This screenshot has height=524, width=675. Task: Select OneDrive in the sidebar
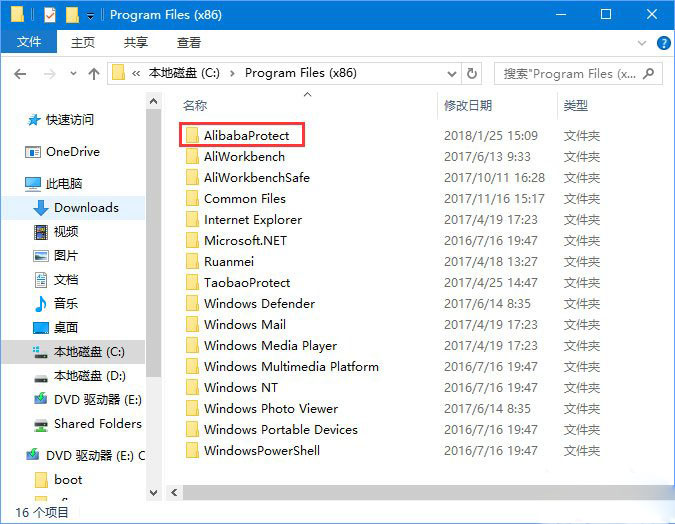(x=71, y=152)
